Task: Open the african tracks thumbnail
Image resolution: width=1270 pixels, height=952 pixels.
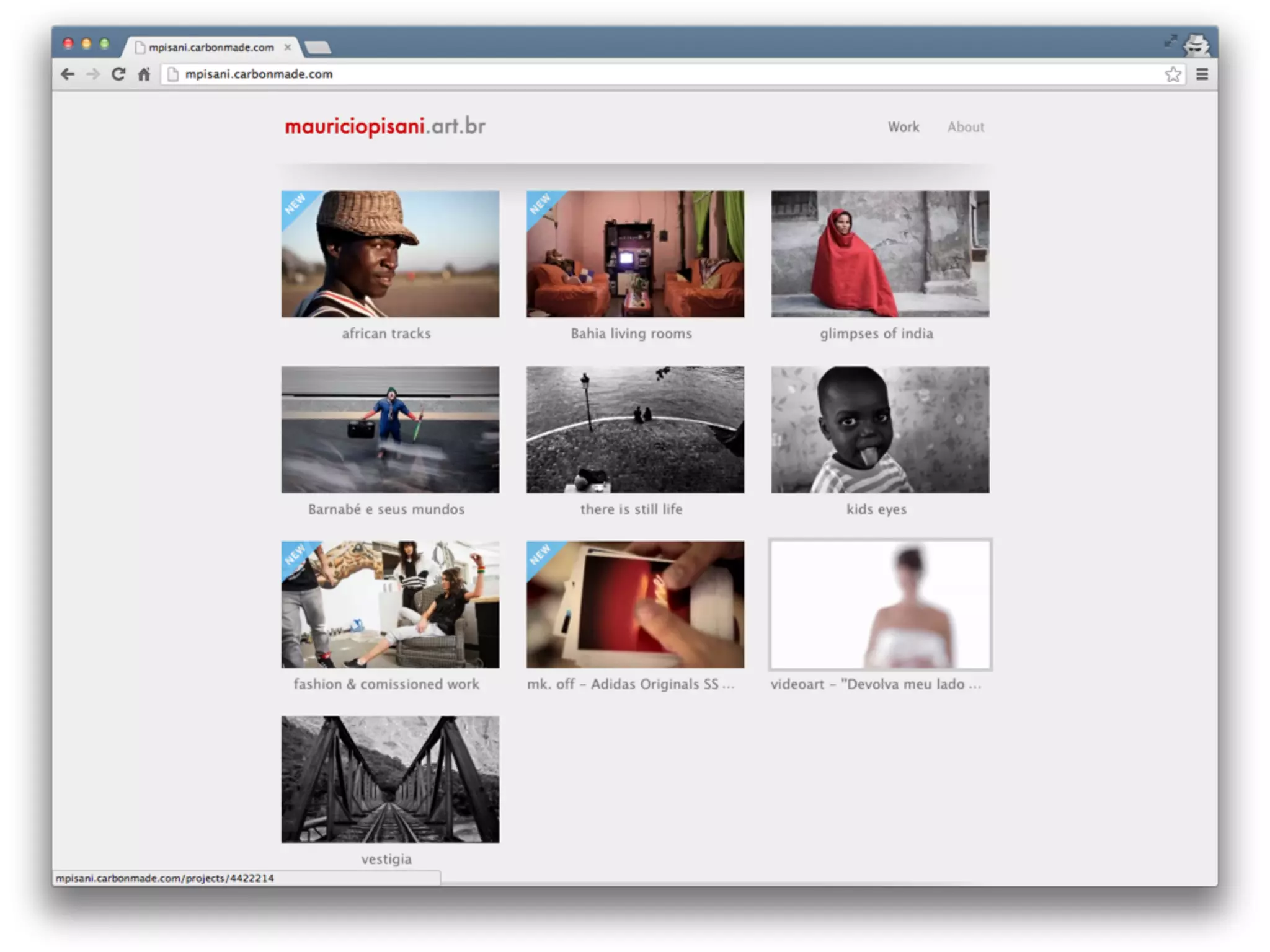Action: coord(390,253)
